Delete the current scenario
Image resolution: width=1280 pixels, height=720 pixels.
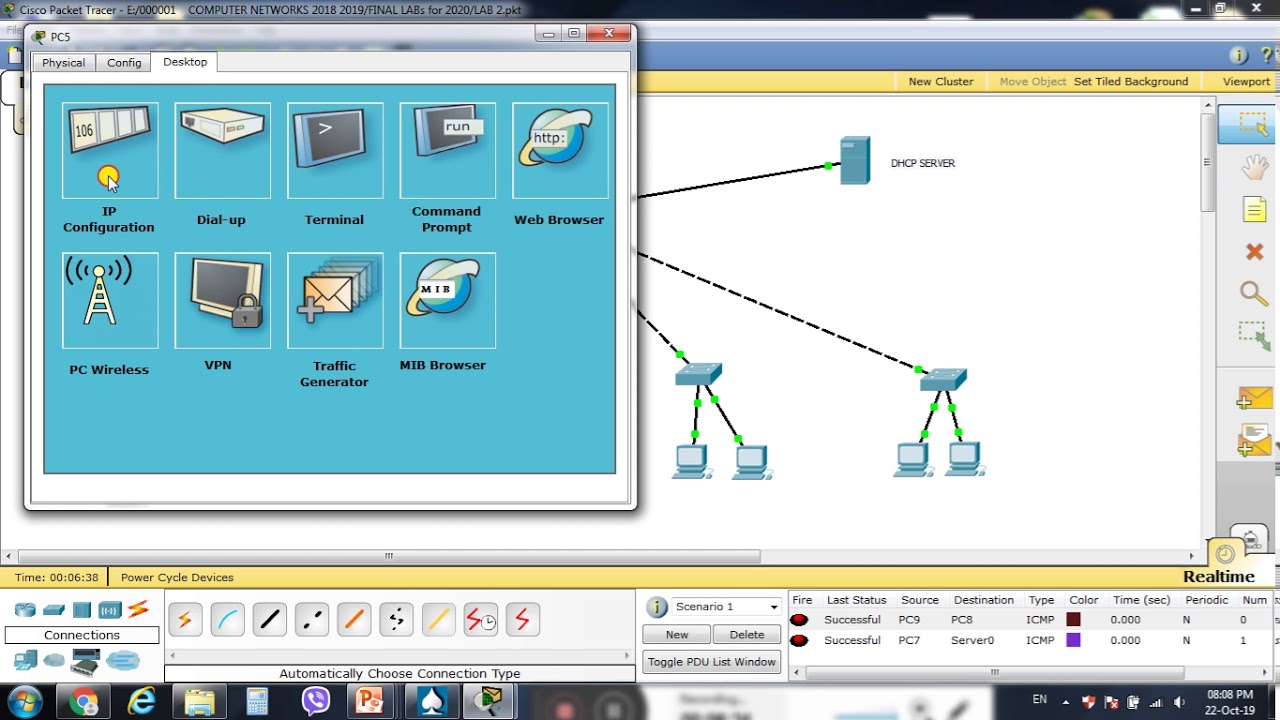(747, 635)
